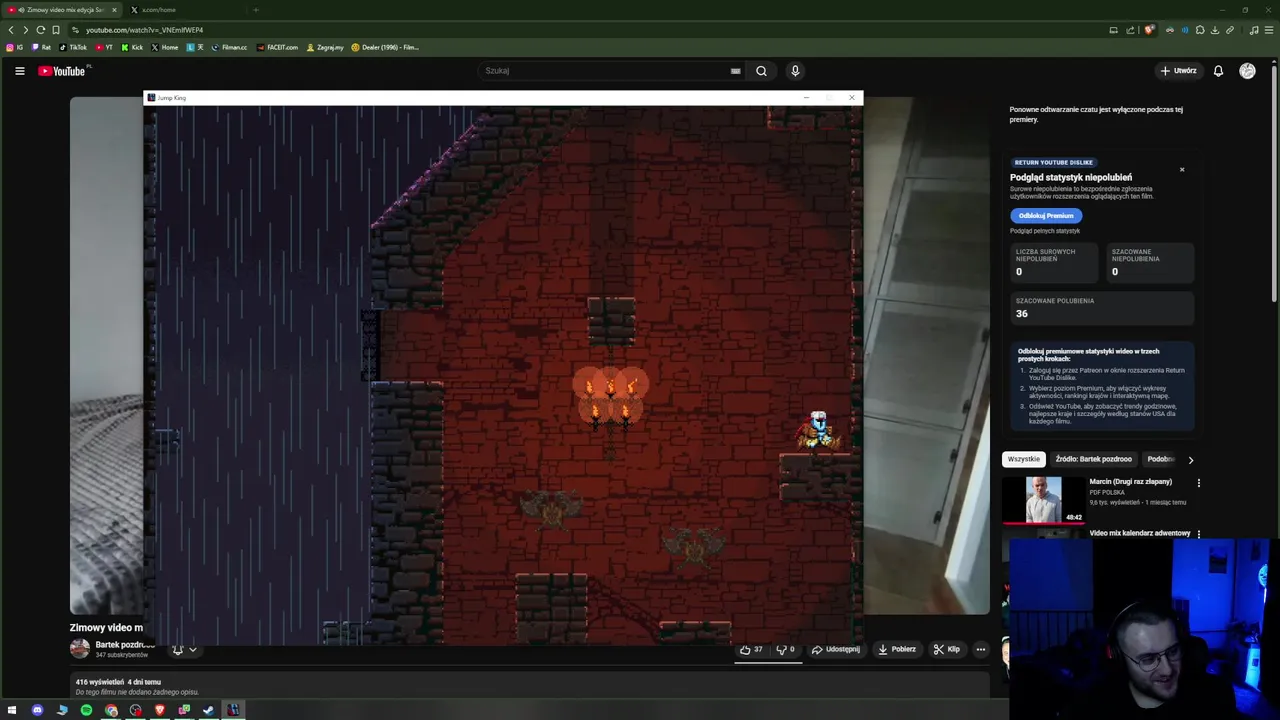
Task: Select the Zimowy video mix tab
Action: [x=60, y=10]
